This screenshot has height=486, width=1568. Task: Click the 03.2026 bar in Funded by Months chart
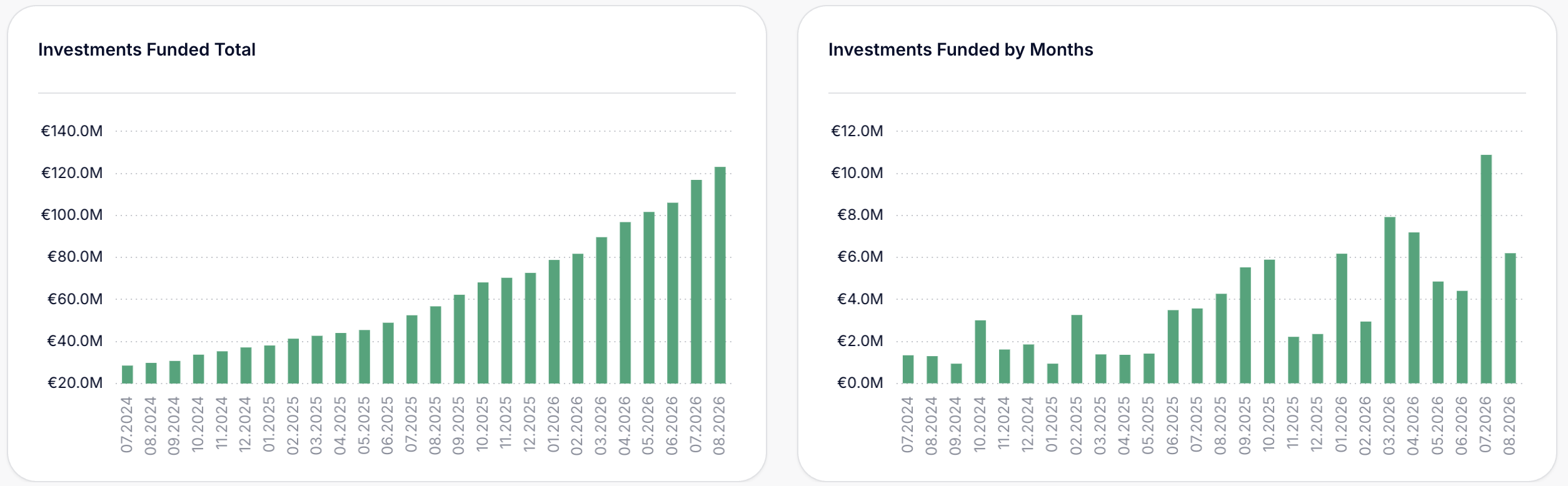(1390, 300)
